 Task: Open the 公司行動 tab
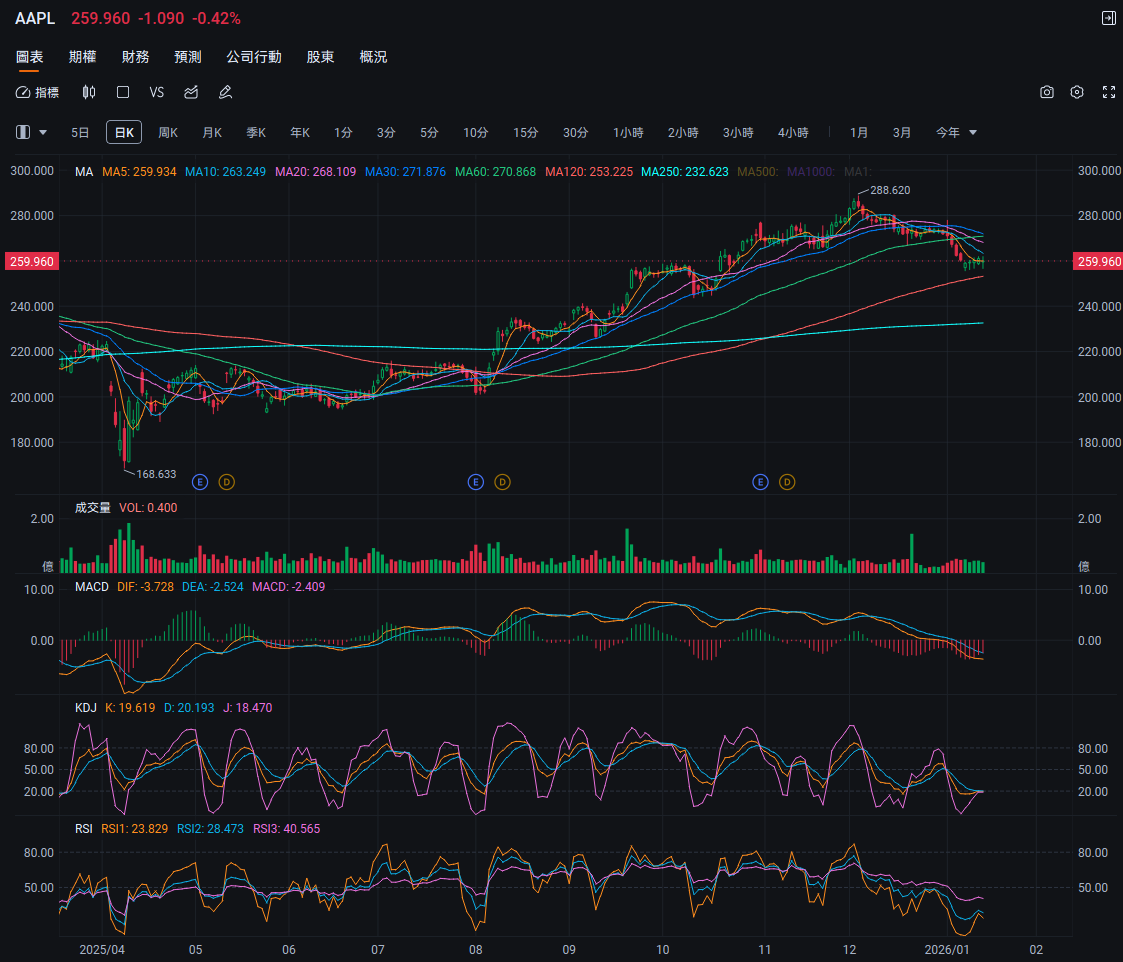(253, 57)
